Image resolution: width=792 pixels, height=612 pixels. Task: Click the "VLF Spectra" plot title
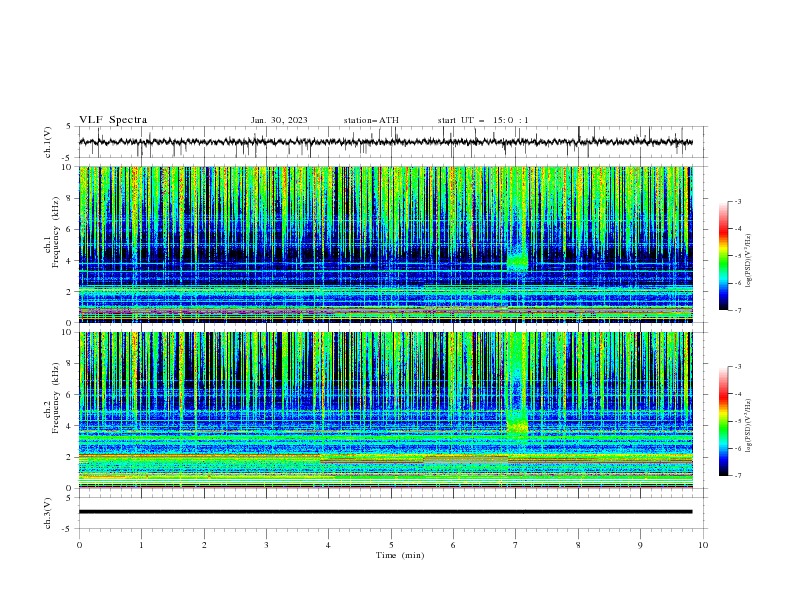tap(113, 120)
